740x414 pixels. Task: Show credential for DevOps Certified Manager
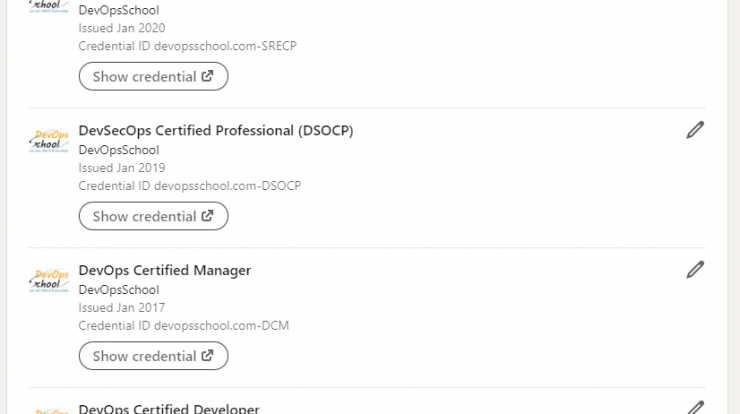(x=153, y=356)
